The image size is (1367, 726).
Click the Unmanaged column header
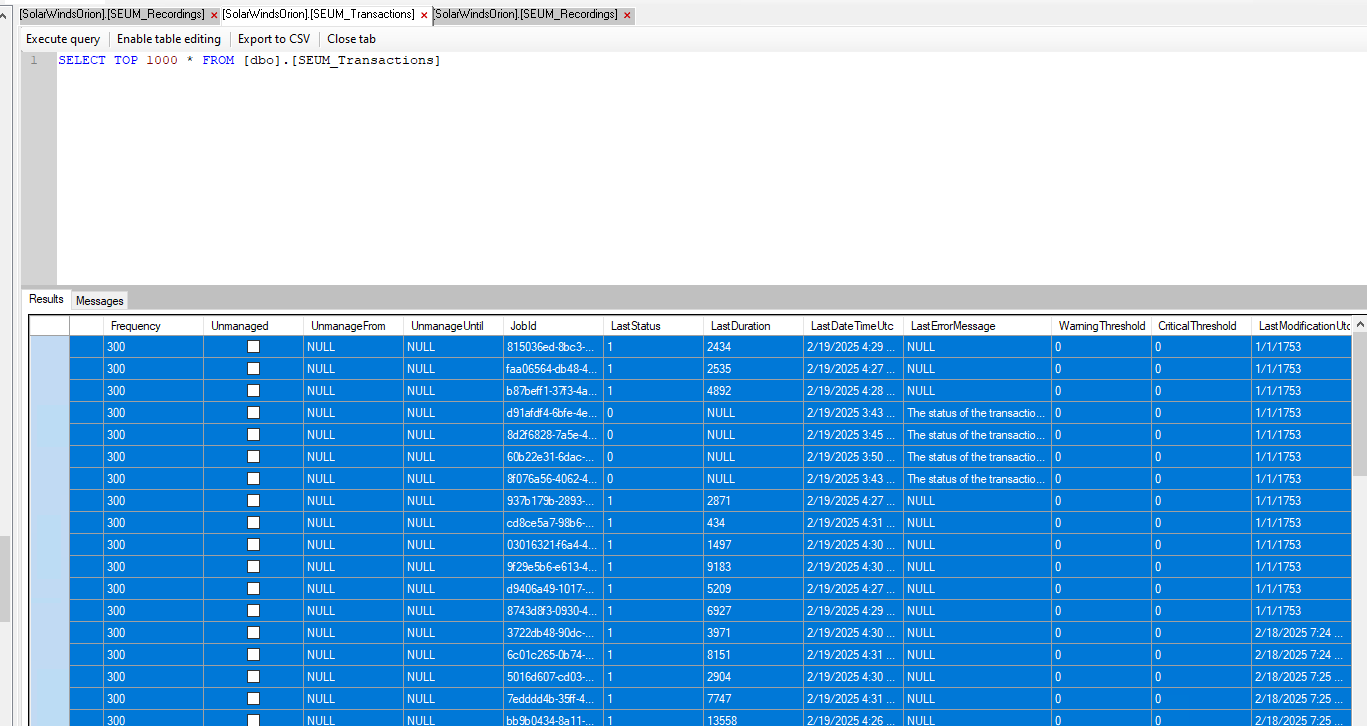click(253, 326)
